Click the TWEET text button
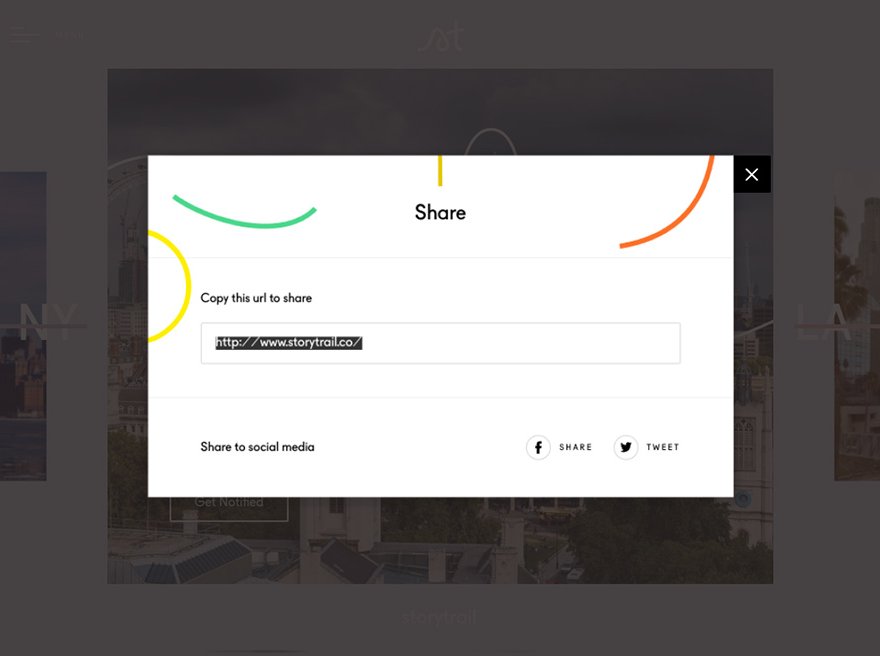This screenshot has width=880, height=656. click(x=662, y=447)
